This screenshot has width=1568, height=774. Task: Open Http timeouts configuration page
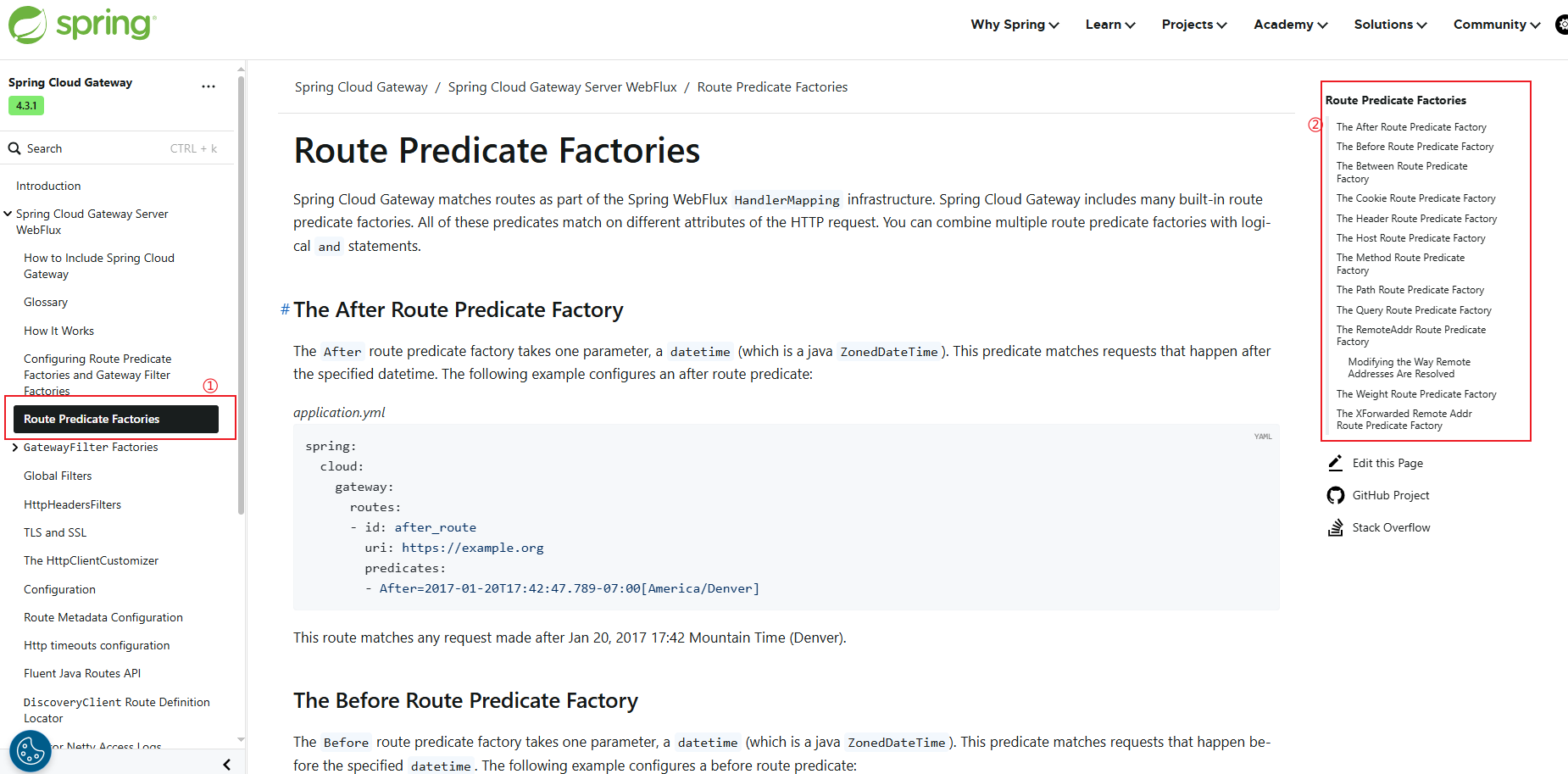97,645
